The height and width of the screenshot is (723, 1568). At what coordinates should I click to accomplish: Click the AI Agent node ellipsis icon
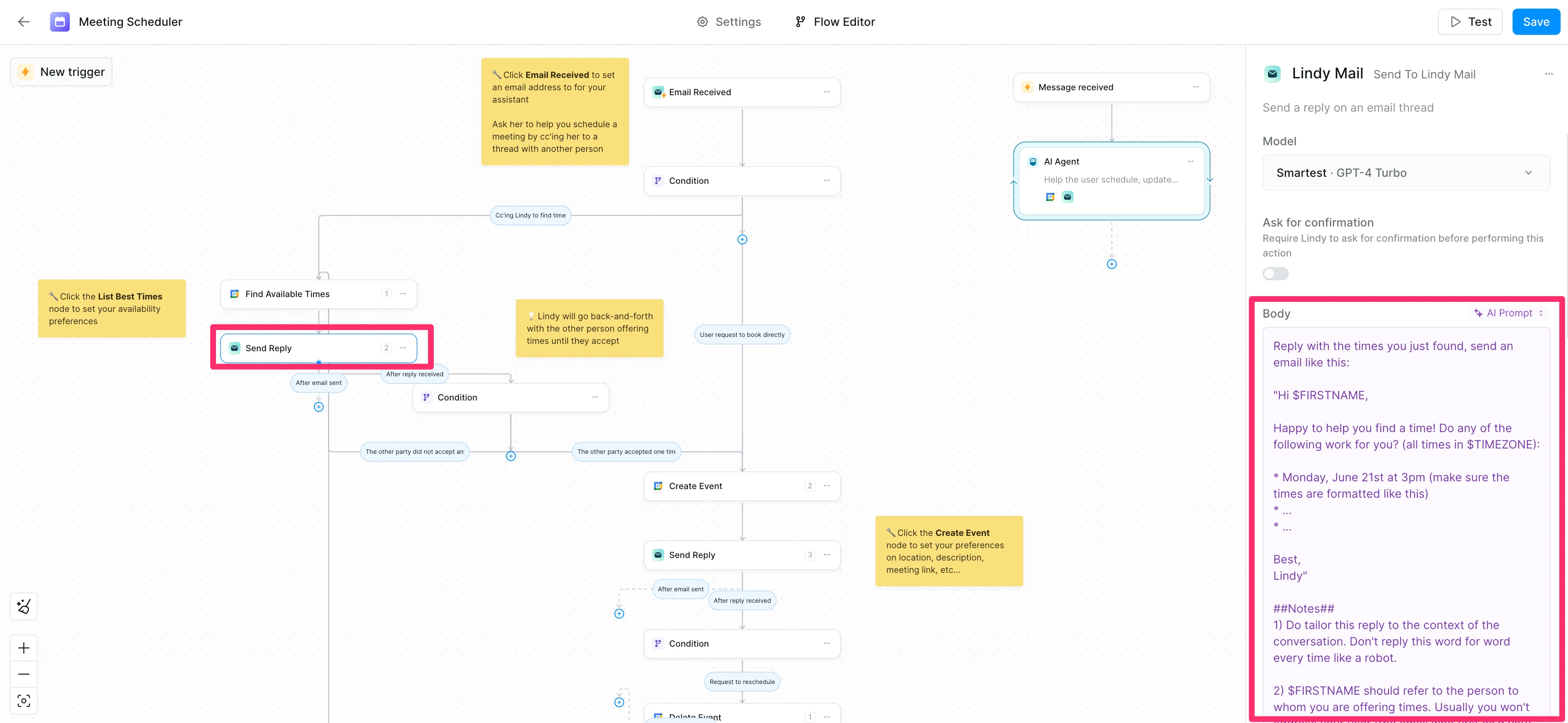coord(1191,161)
